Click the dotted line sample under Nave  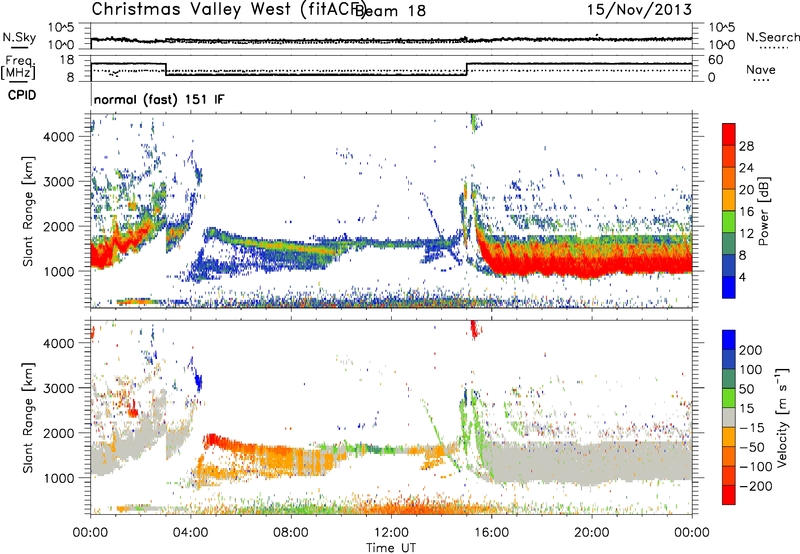click(x=761, y=80)
